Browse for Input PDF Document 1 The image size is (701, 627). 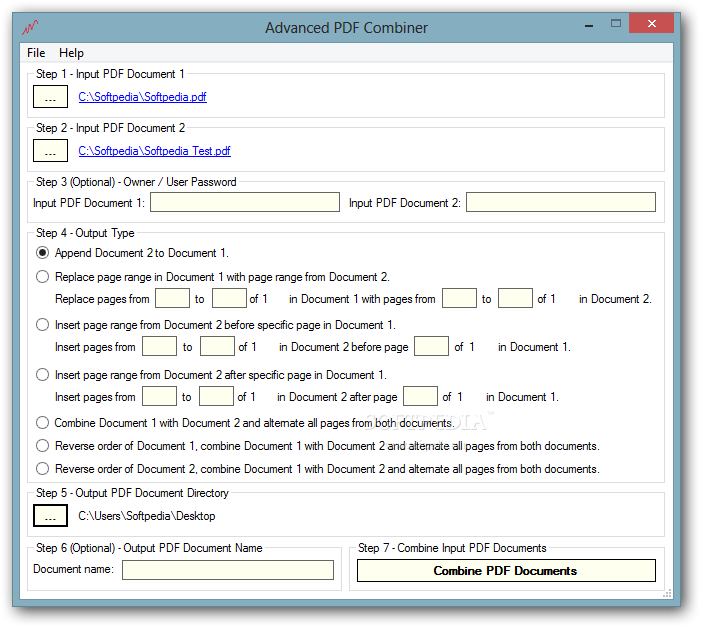point(51,97)
